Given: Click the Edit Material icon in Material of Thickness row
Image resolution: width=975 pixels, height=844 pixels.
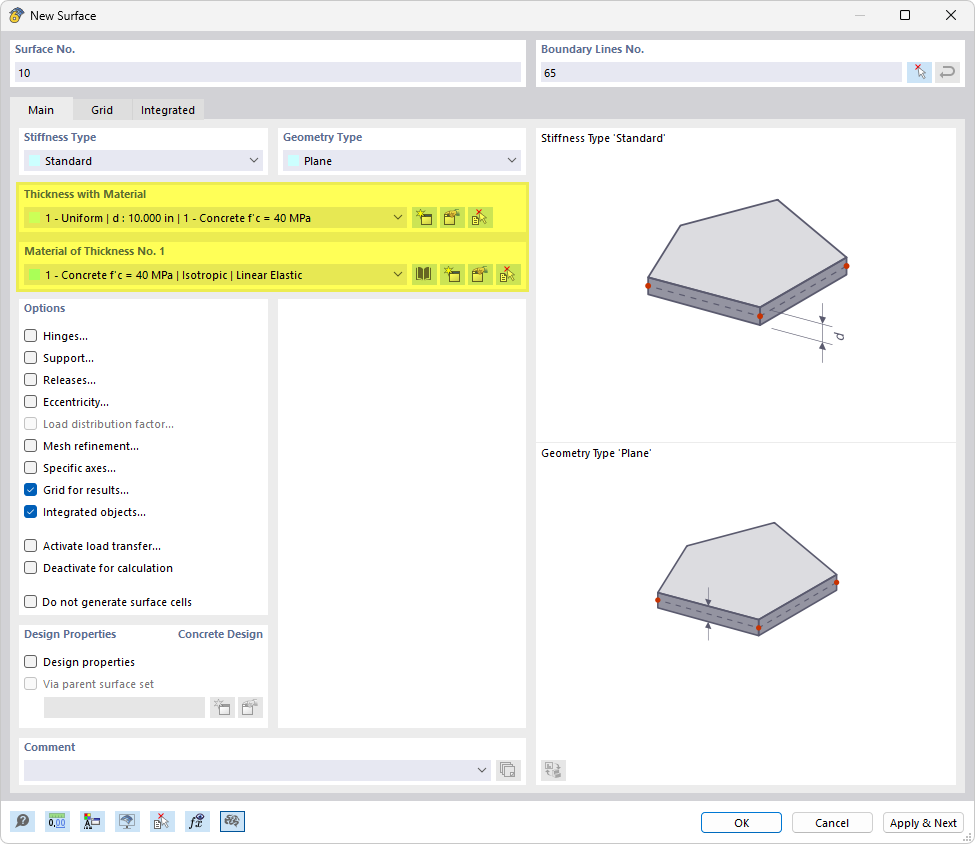Looking at the screenshot, I should (x=480, y=274).
